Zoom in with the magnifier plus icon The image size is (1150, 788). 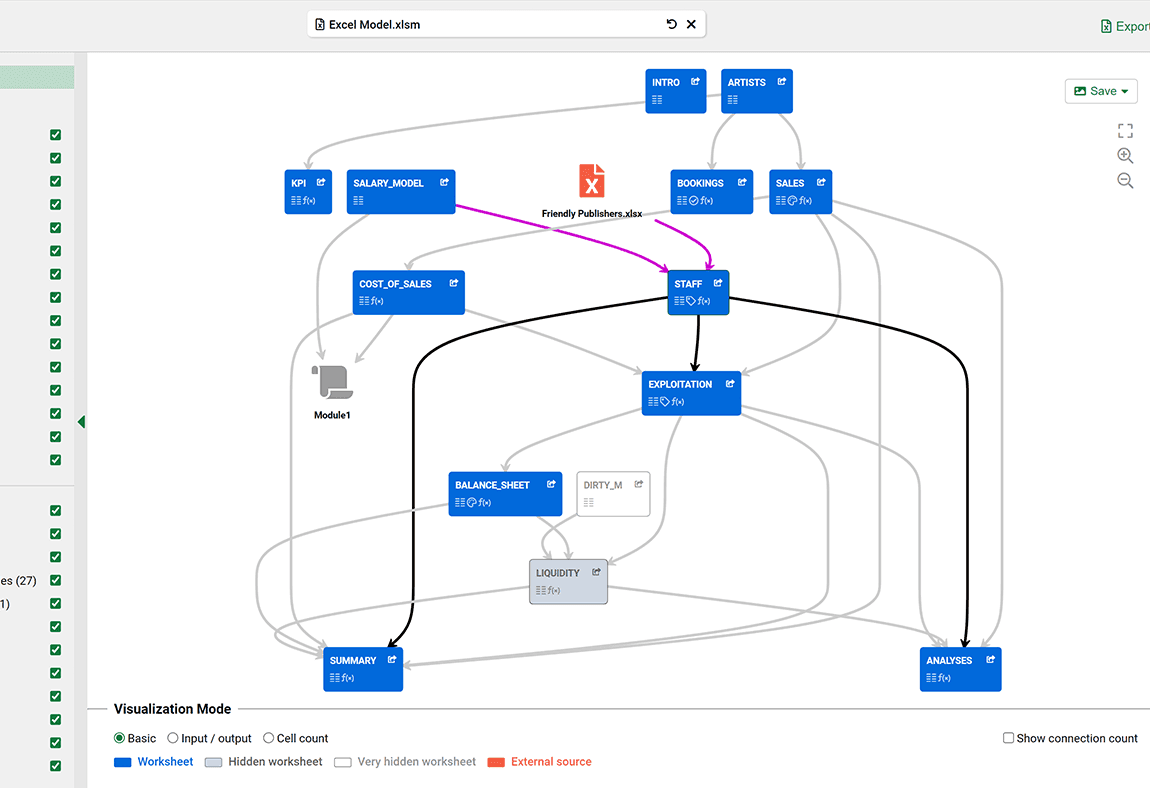pyautogui.click(x=1125, y=155)
